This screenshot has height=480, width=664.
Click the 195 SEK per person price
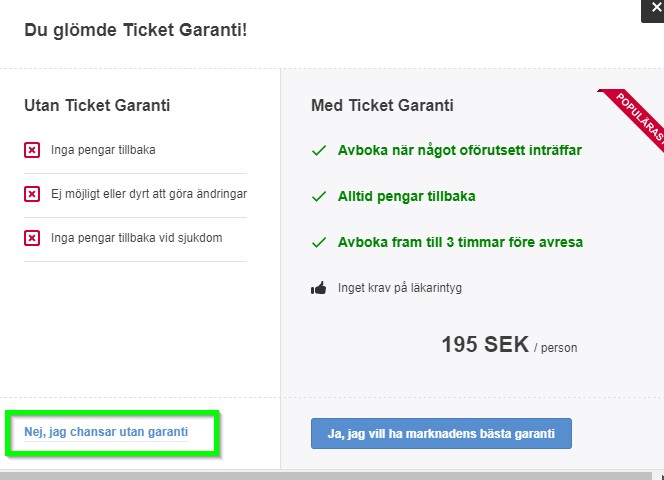pos(509,345)
